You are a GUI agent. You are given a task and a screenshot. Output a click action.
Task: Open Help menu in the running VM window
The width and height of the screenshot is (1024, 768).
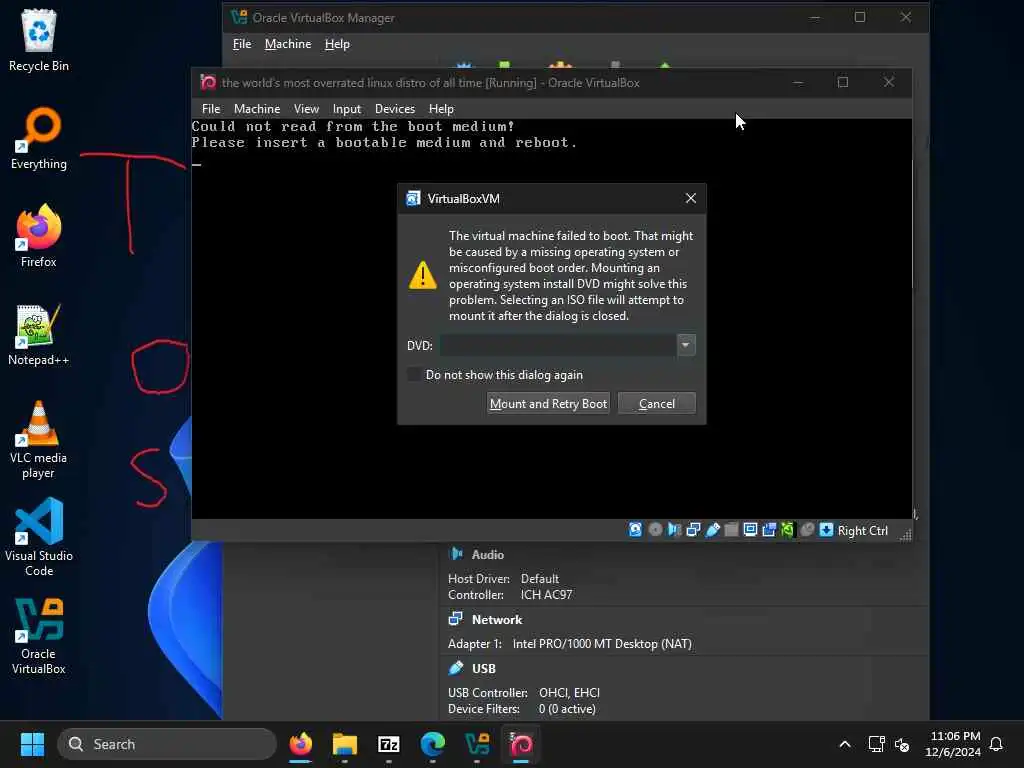441,108
